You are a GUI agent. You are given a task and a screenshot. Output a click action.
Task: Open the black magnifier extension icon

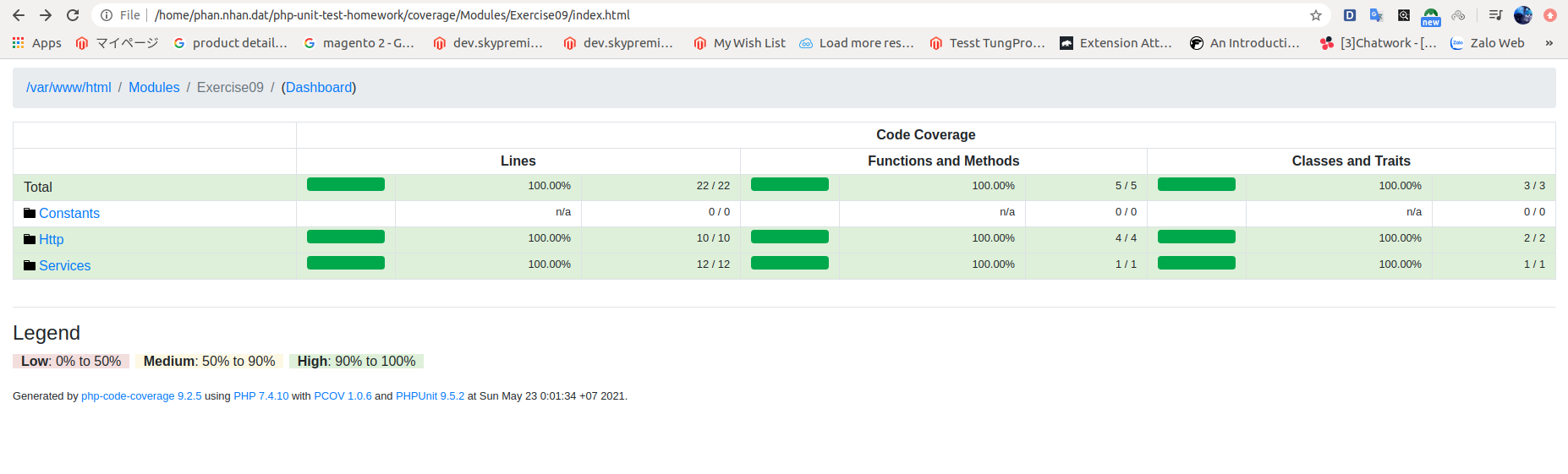tap(1404, 15)
